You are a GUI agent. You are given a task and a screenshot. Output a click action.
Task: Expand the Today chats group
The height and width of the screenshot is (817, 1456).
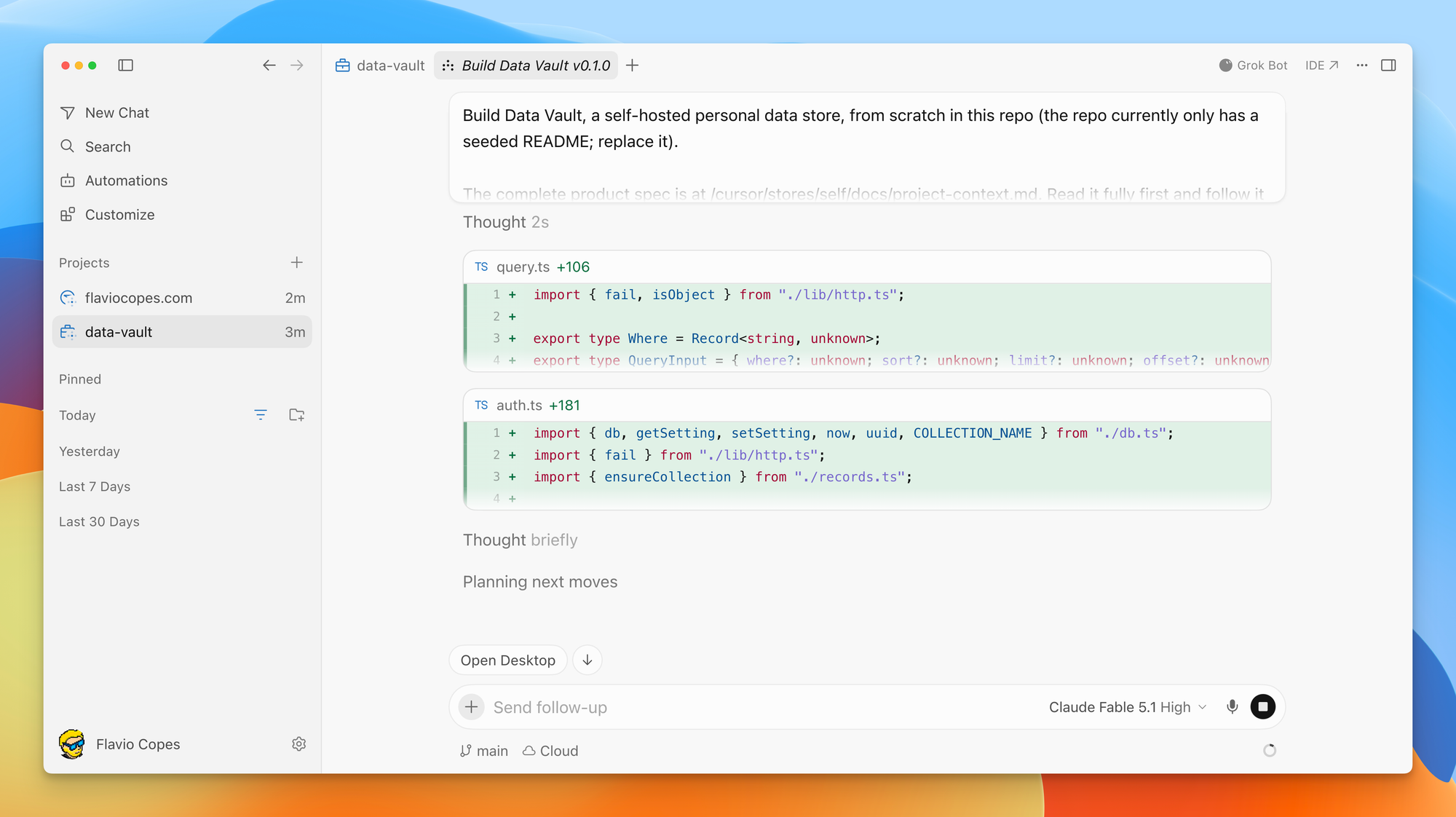click(x=77, y=415)
